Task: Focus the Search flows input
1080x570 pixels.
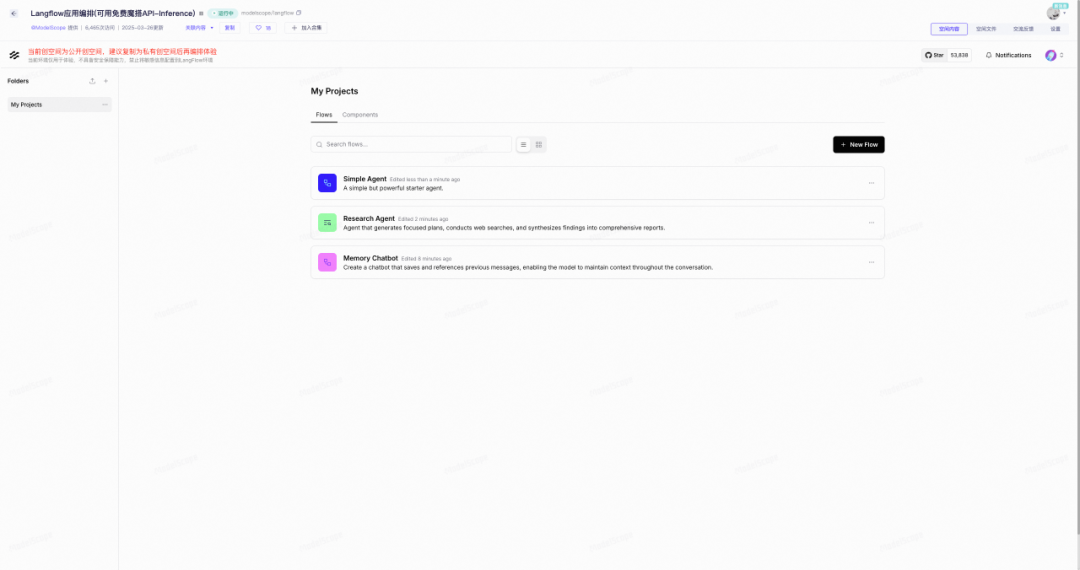Action: [411, 145]
